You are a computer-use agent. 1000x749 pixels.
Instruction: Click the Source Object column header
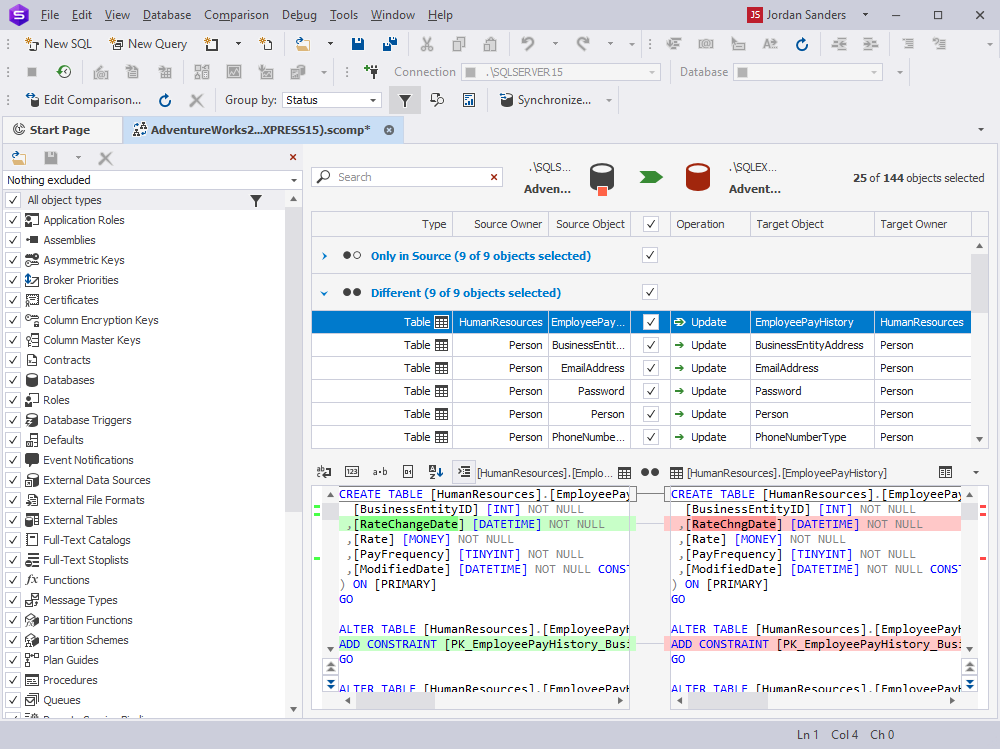point(590,224)
